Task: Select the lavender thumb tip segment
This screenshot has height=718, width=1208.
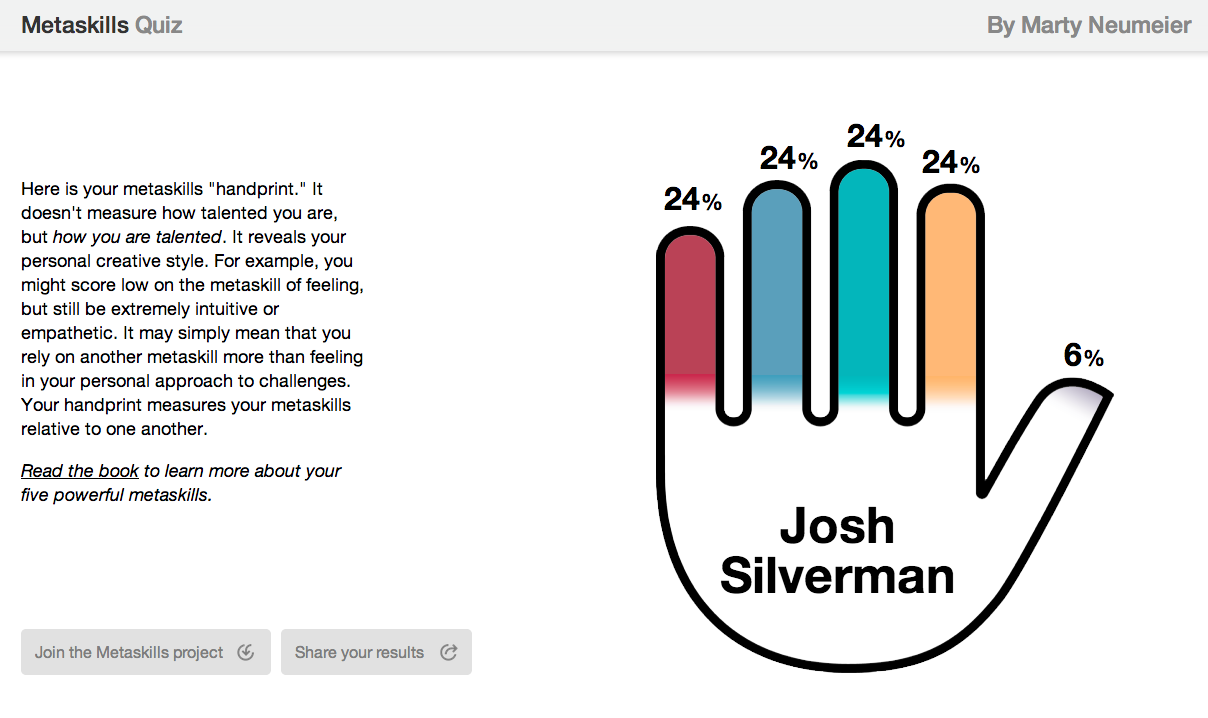Action: point(1078,396)
